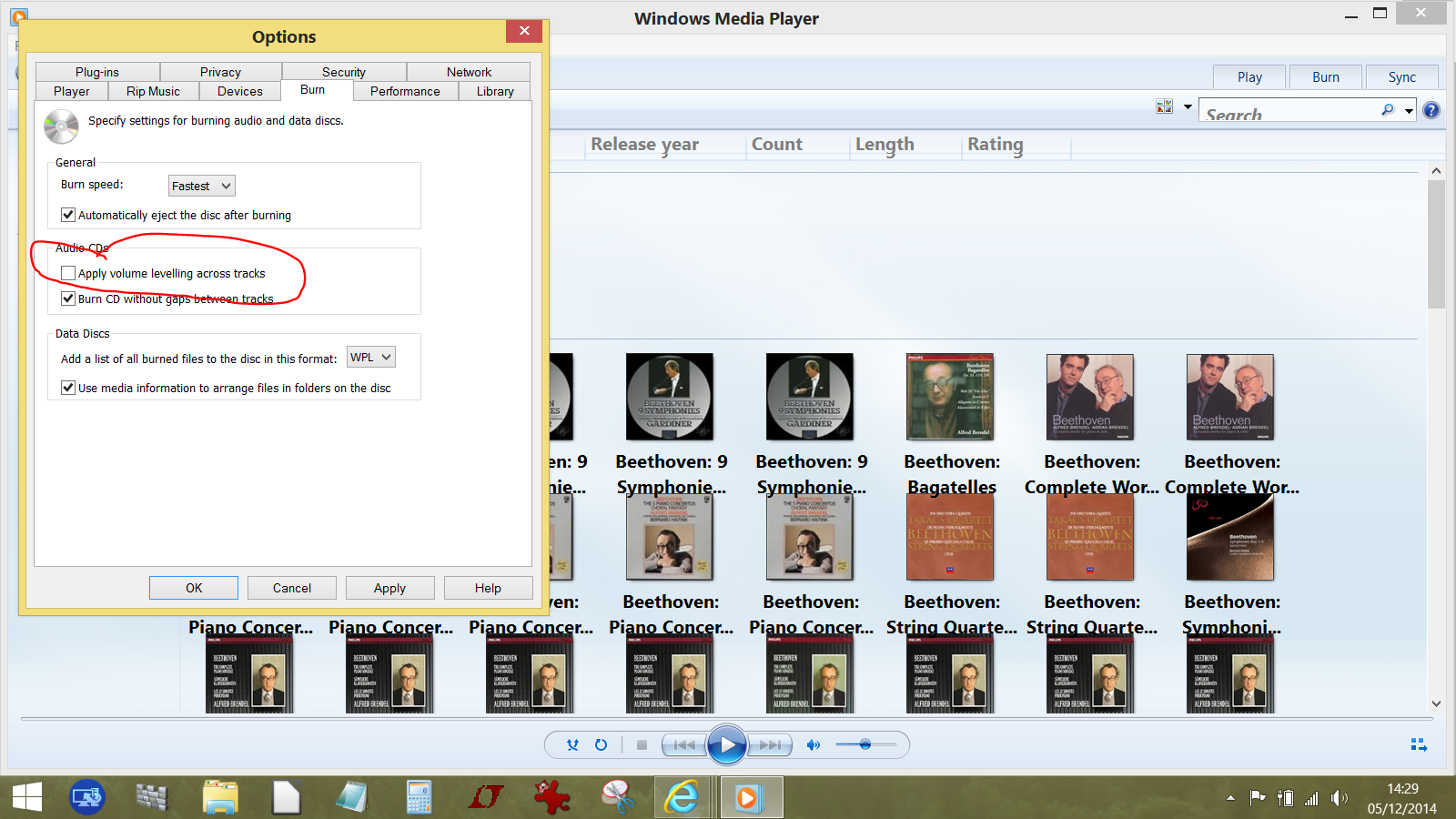This screenshot has height=819, width=1456.
Task: Enable Apply volume levelling across tracks
Action: pyautogui.click(x=68, y=273)
